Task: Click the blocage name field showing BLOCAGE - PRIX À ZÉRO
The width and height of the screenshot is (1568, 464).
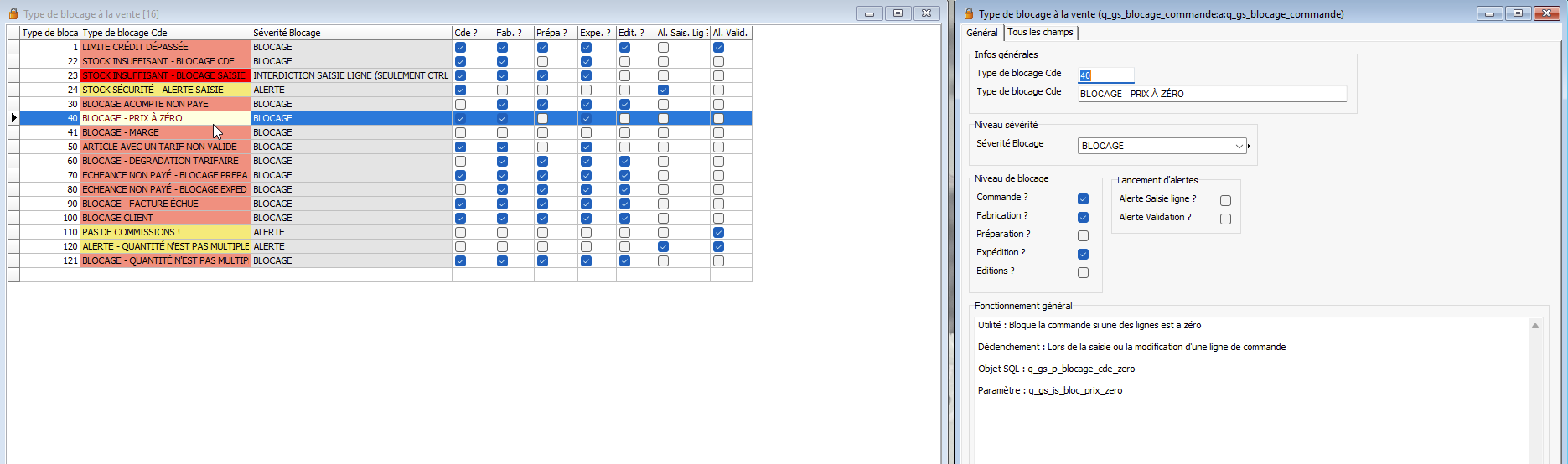Action: click(1211, 94)
